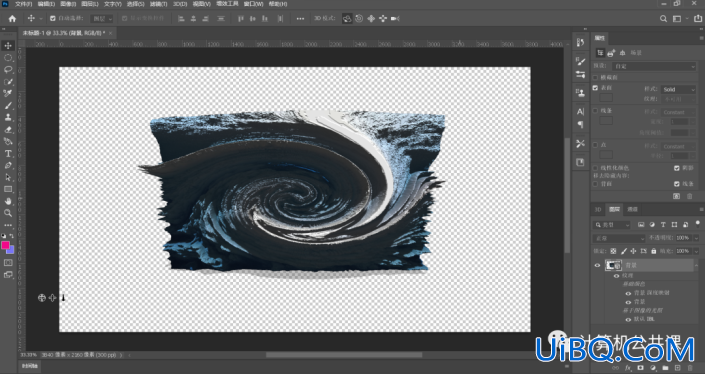Select the Elliptical Marquee tool
This screenshot has width=705, height=374.
point(8,58)
